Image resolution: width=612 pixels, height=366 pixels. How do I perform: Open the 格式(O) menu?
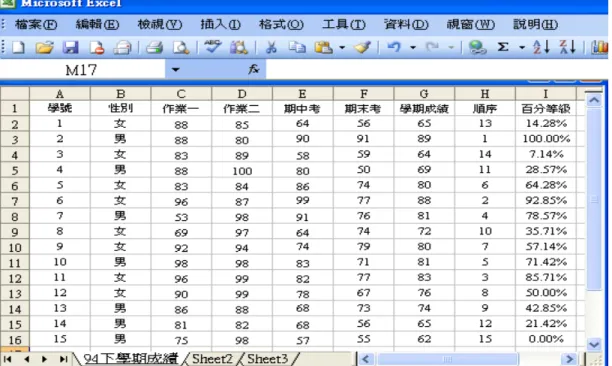point(281,25)
